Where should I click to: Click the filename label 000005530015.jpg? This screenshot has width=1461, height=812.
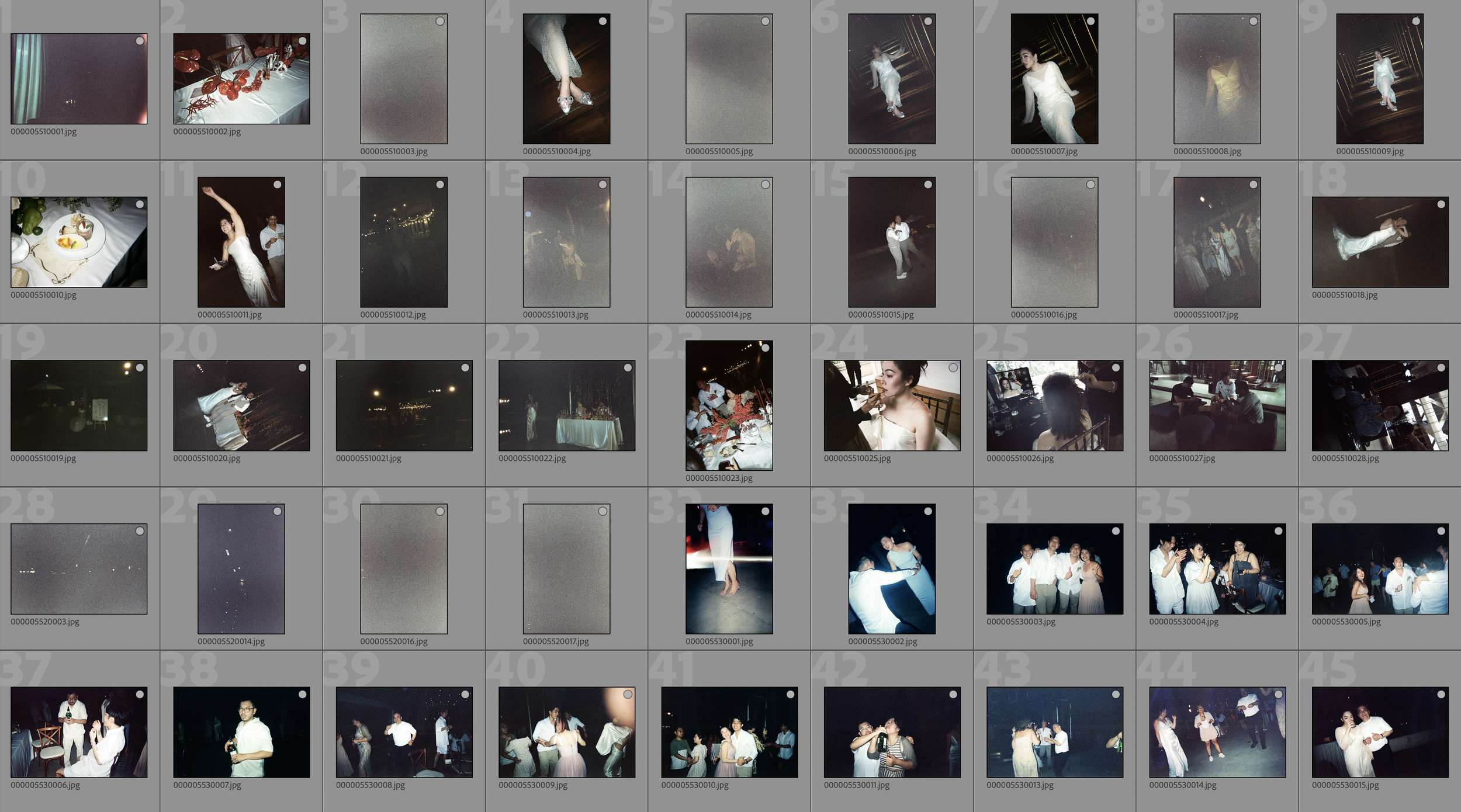pyautogui.click(x=1345, y=785)
